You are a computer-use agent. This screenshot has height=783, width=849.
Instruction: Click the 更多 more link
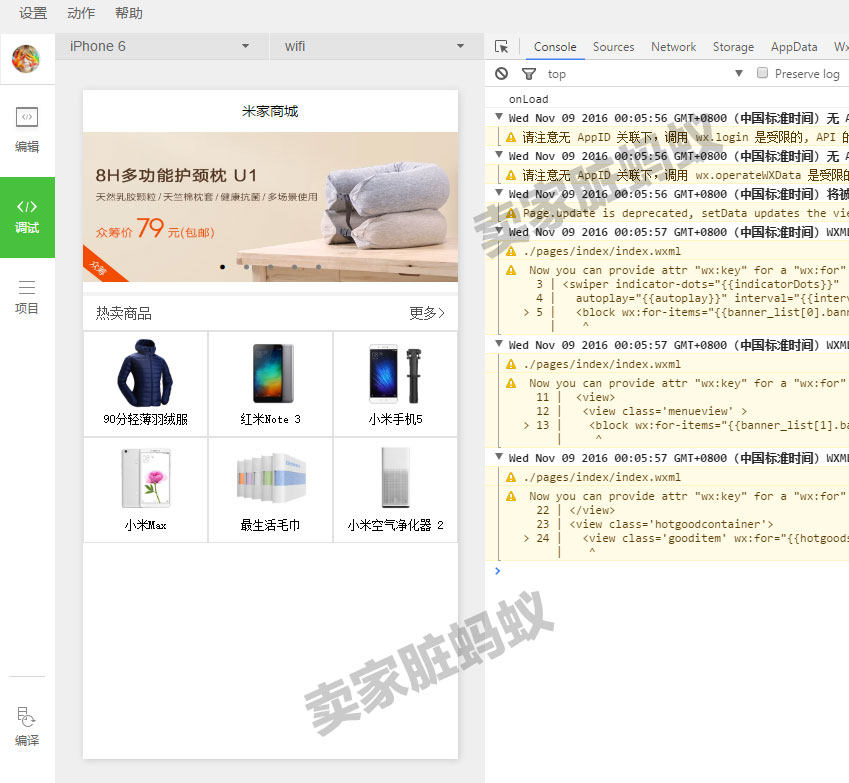coord(427,313)
